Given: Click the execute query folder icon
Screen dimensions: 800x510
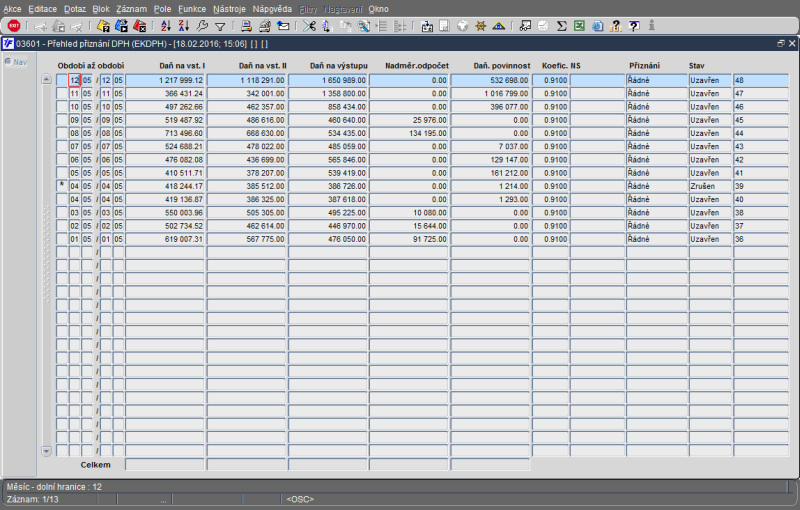Looking at the screenshot, I should [121, 26].
